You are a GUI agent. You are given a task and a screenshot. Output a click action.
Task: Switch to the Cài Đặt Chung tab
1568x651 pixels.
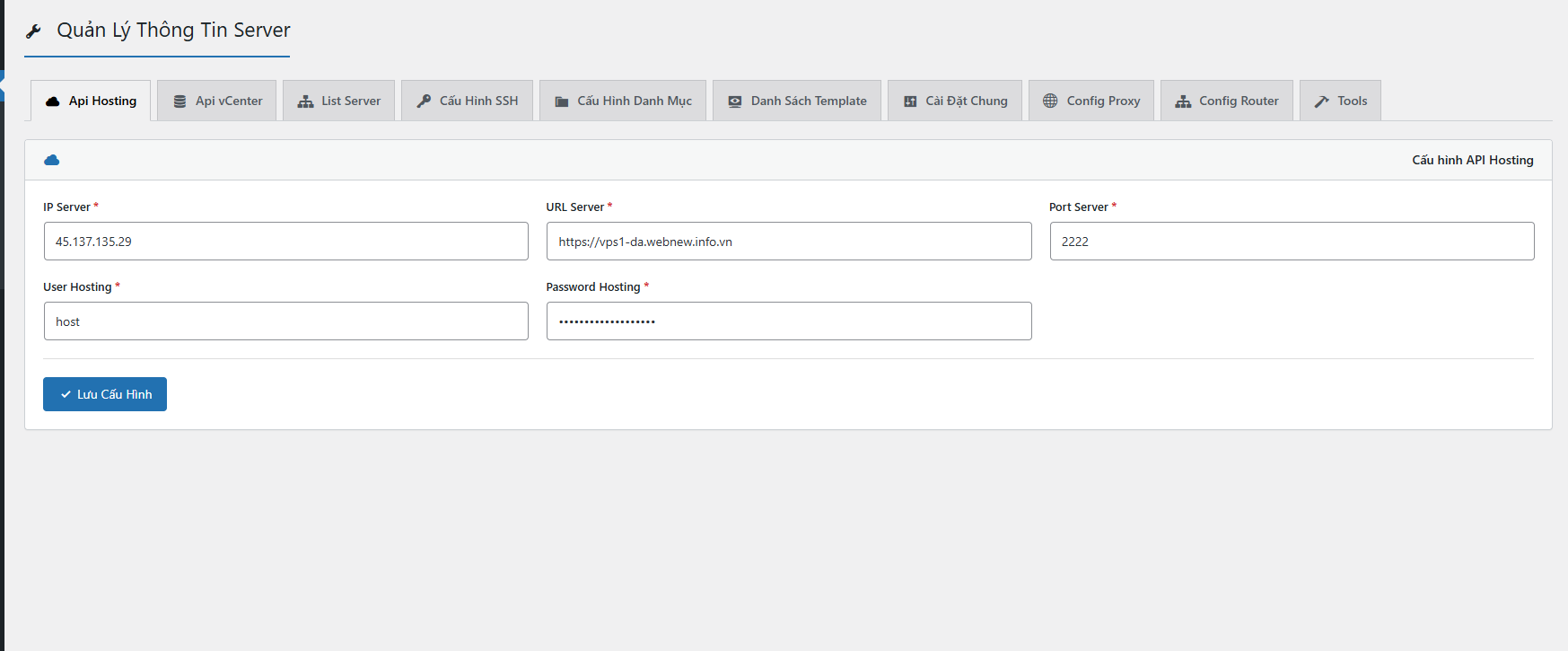coord(955,101)
